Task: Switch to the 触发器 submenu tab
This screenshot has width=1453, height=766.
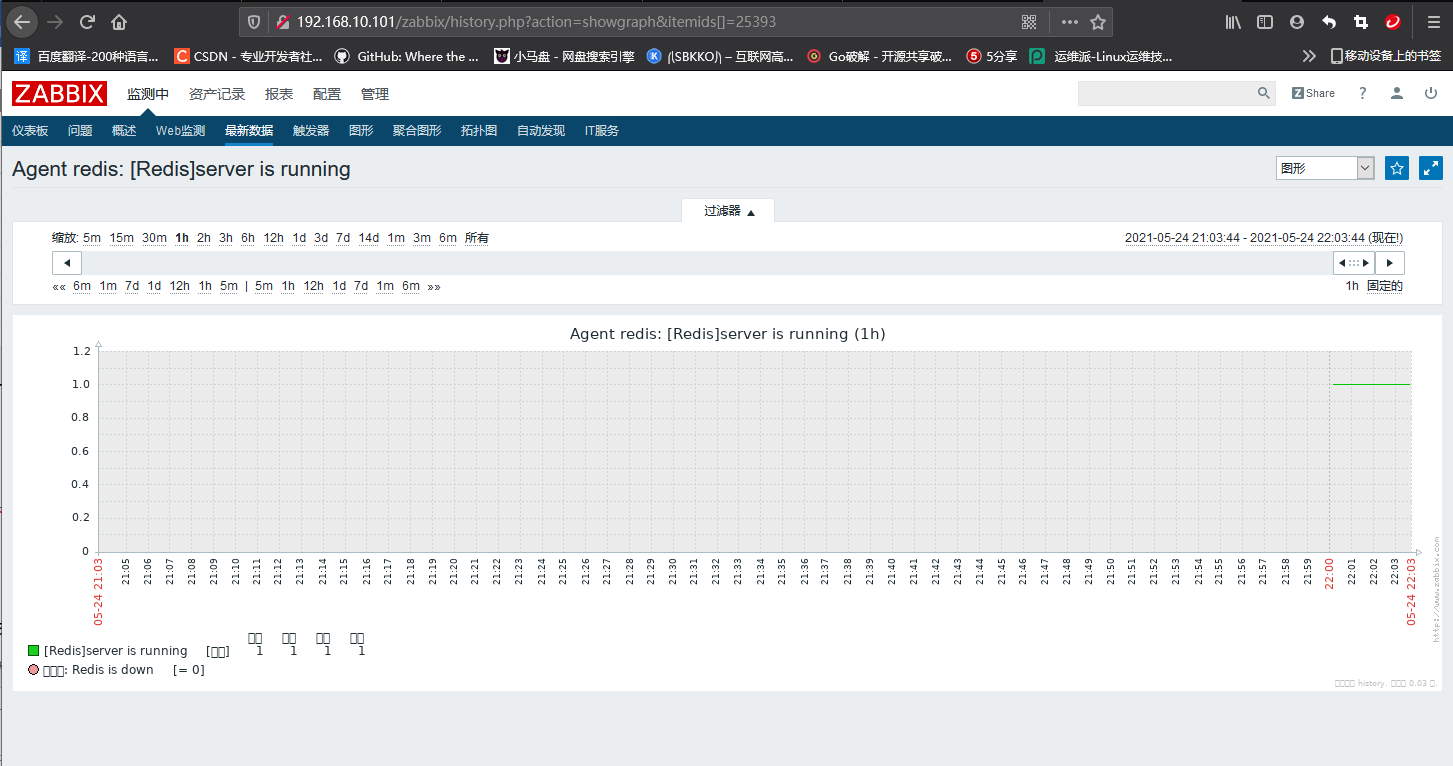Action: [311, 131]
